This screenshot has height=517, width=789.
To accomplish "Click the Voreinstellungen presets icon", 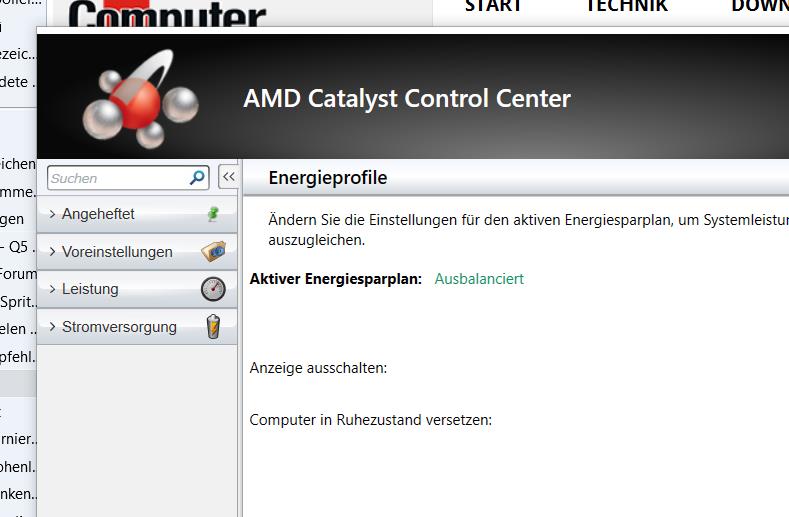I will tap(213, 251).
